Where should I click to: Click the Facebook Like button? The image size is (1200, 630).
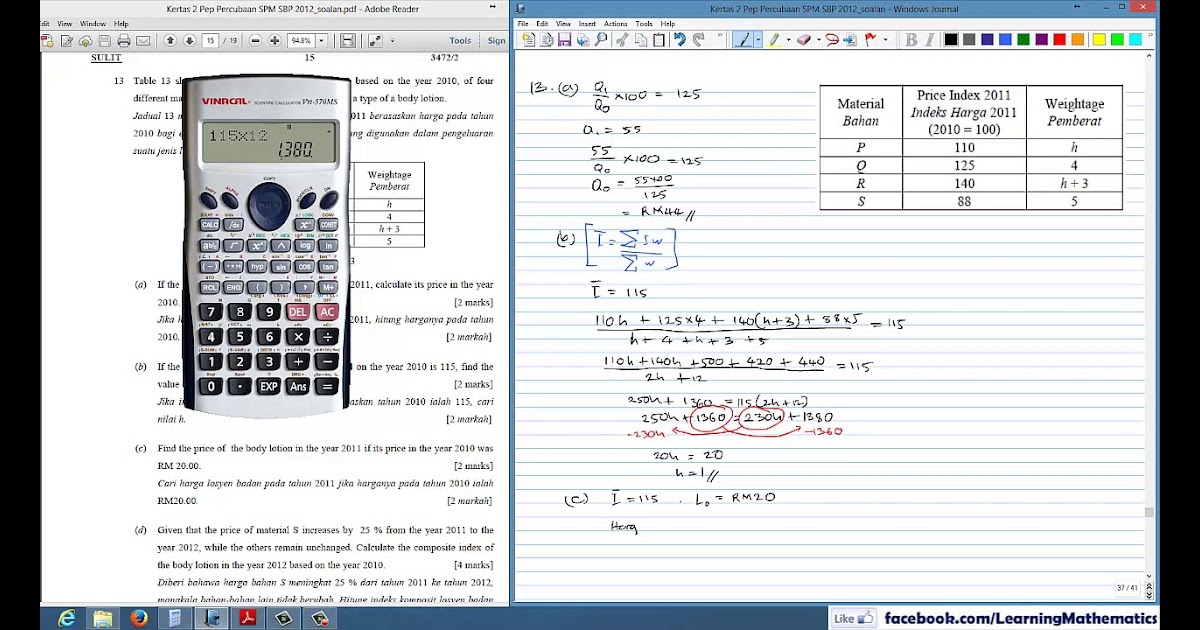click(853, 618)
